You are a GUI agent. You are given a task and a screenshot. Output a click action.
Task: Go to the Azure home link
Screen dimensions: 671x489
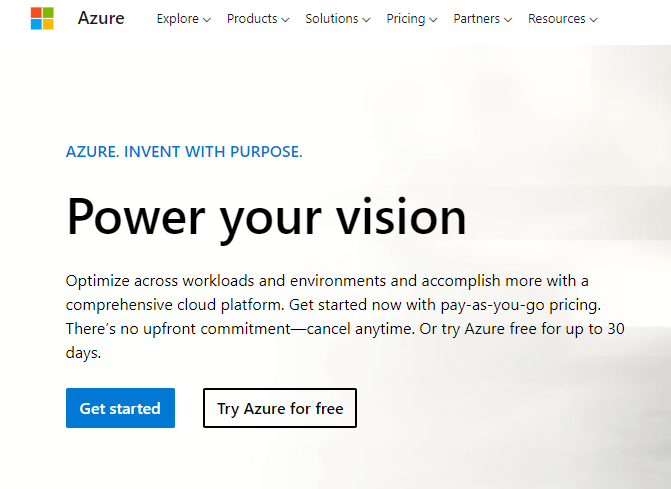point(99,18)
